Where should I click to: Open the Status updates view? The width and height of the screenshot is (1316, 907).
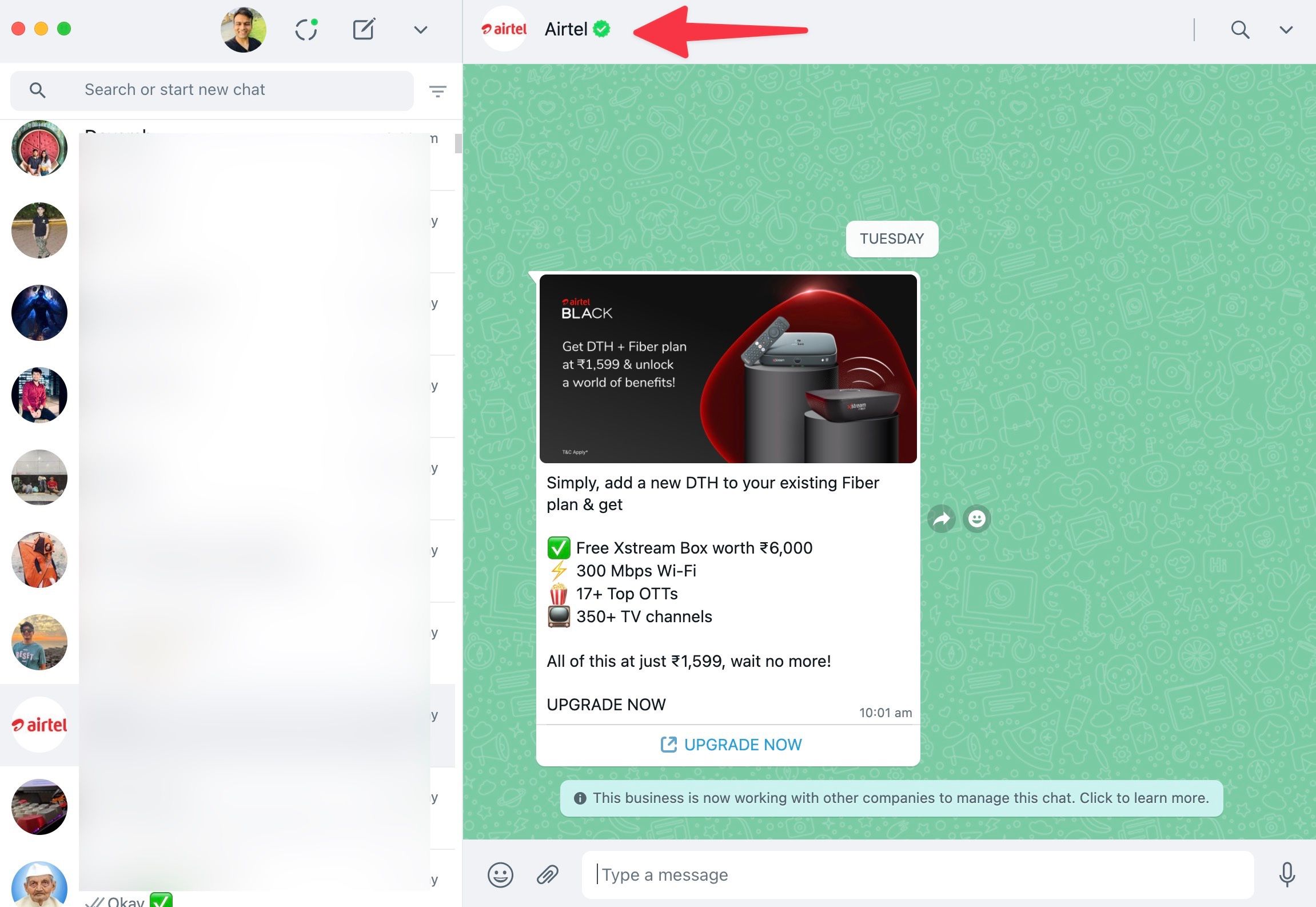tap(307, 29)
